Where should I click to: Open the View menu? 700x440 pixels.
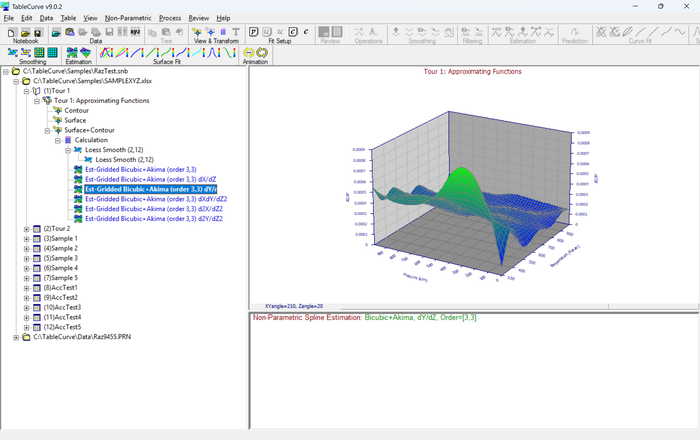[x=90, y=18]
